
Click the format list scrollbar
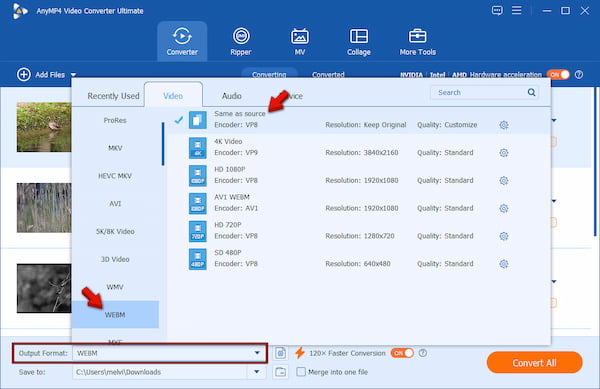point(163,144)
